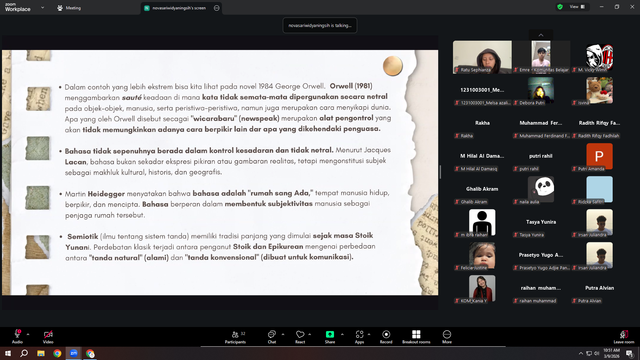Expand audio options arrow beside Audio

[28, 334]
